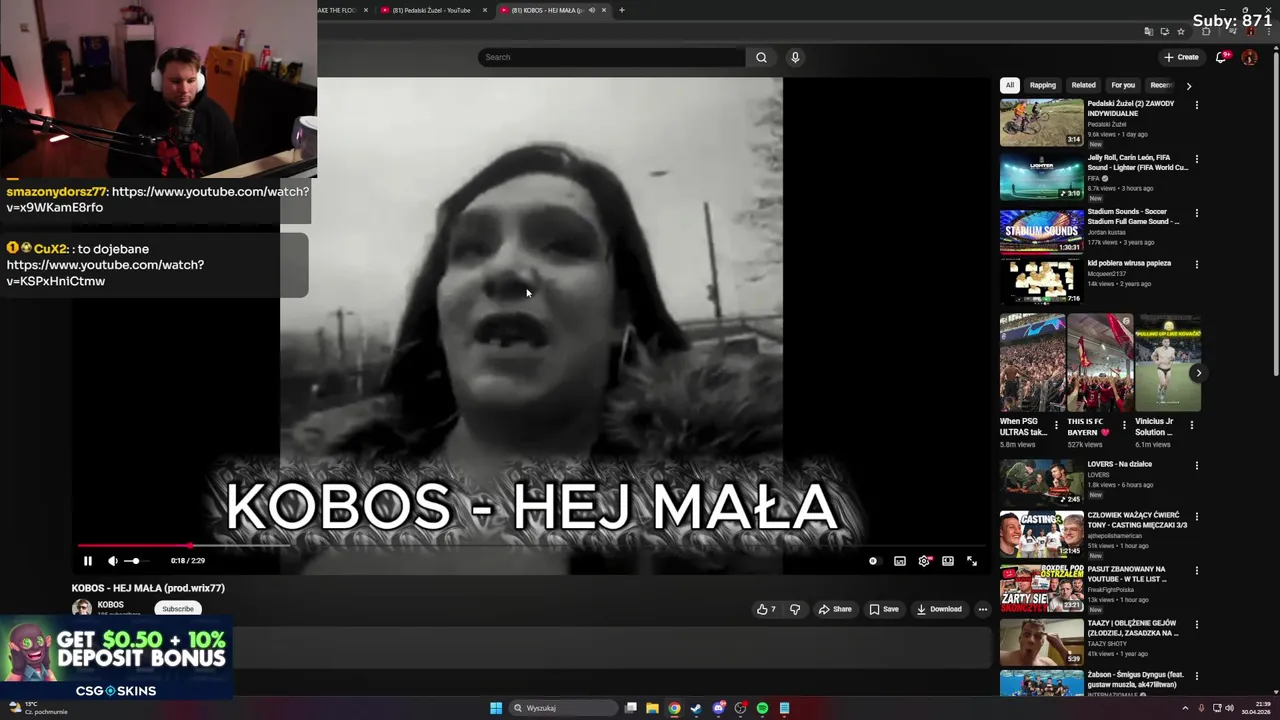The image size is (1280, 720).
Task: Open the Casting Mięczaki 3/3 video
Action: coord(1041,534)
